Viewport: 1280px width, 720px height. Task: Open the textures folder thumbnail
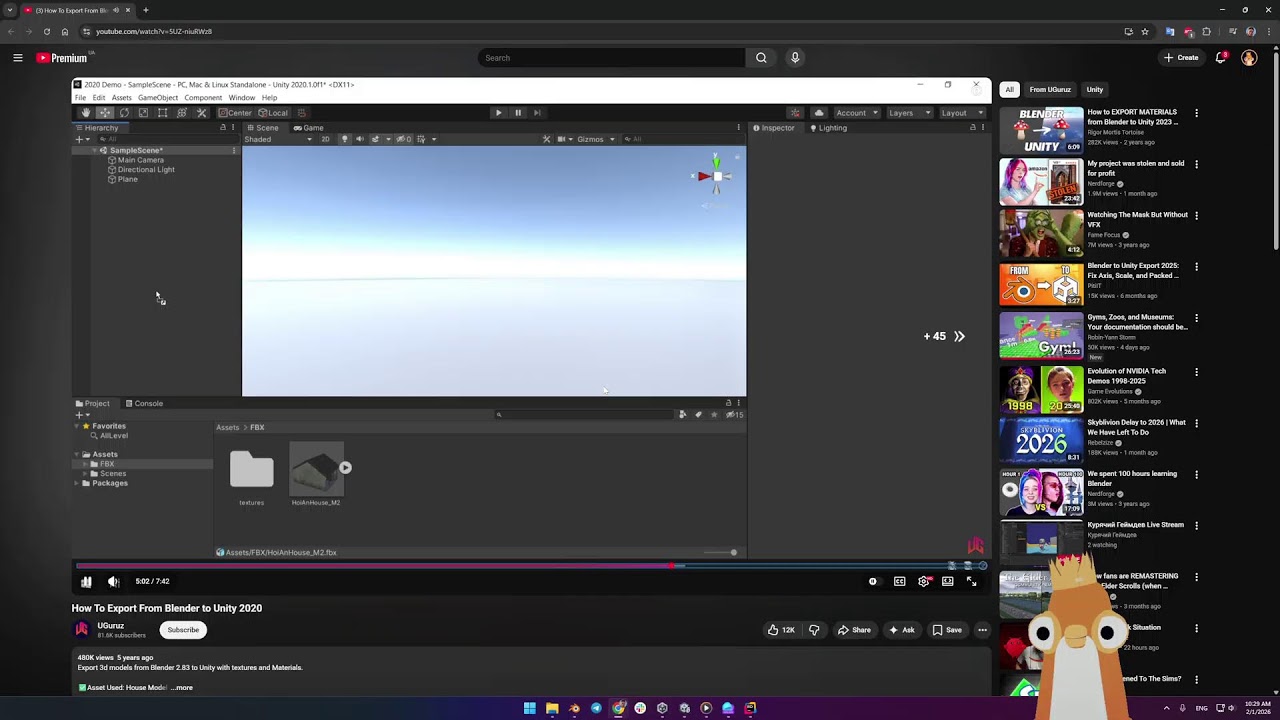tap(252, 469)
